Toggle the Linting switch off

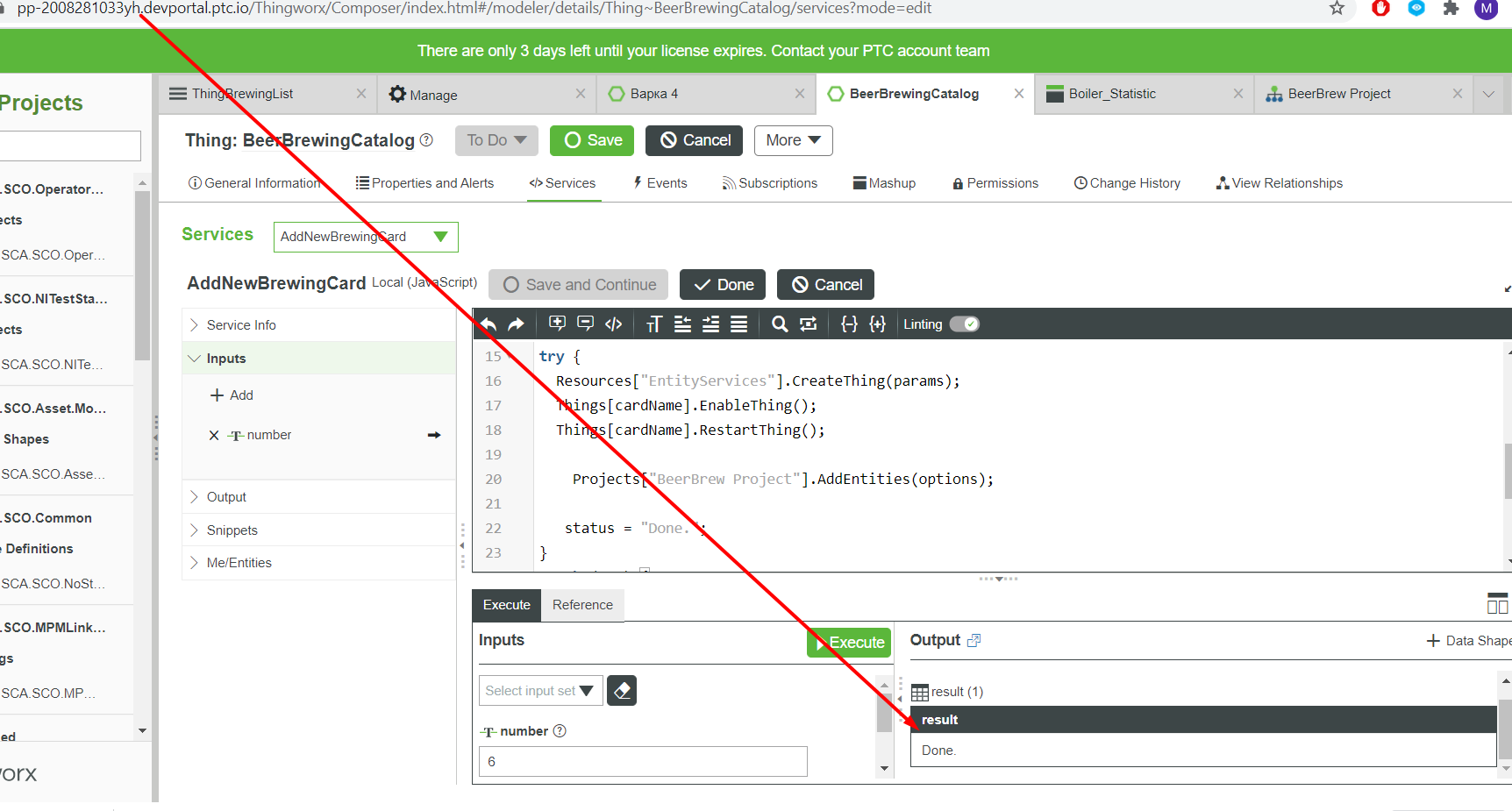pyautogui.click(x=965, y=324)
